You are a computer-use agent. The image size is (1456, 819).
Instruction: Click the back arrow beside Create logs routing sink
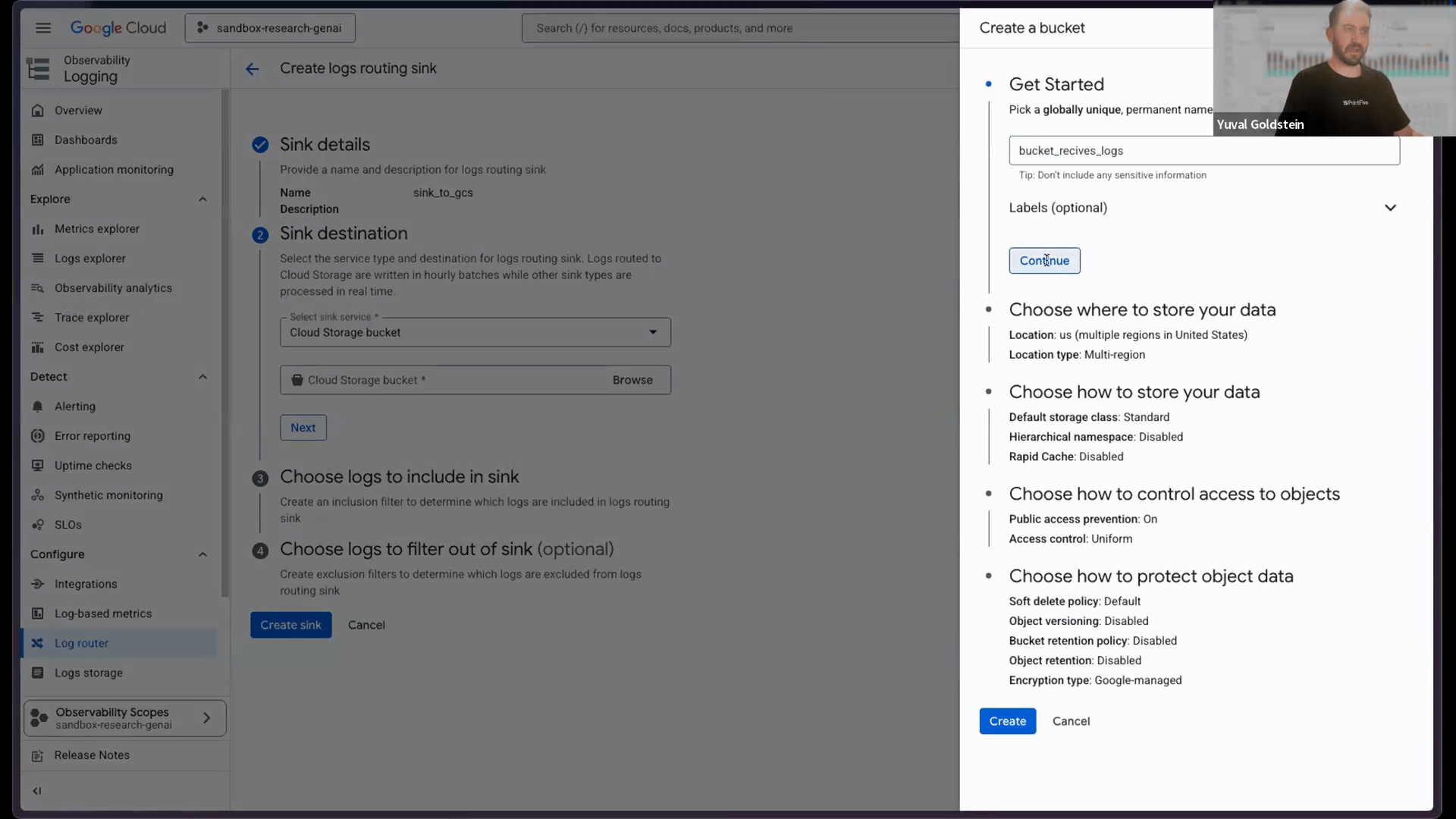pos(253,69)
